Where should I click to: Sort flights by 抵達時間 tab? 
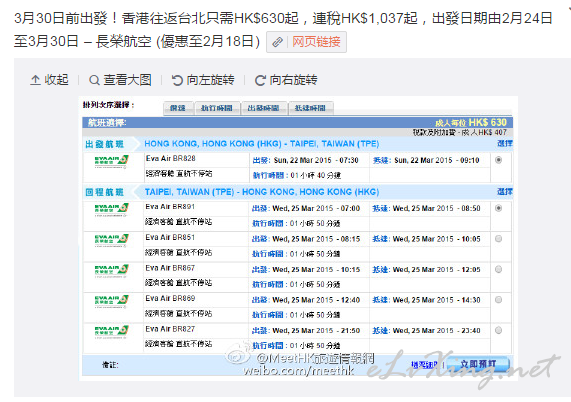click(311, 108)
